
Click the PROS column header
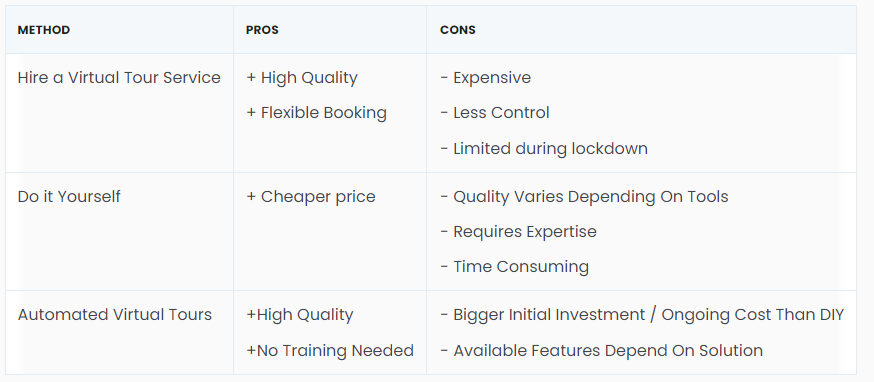tap(262, 30)
